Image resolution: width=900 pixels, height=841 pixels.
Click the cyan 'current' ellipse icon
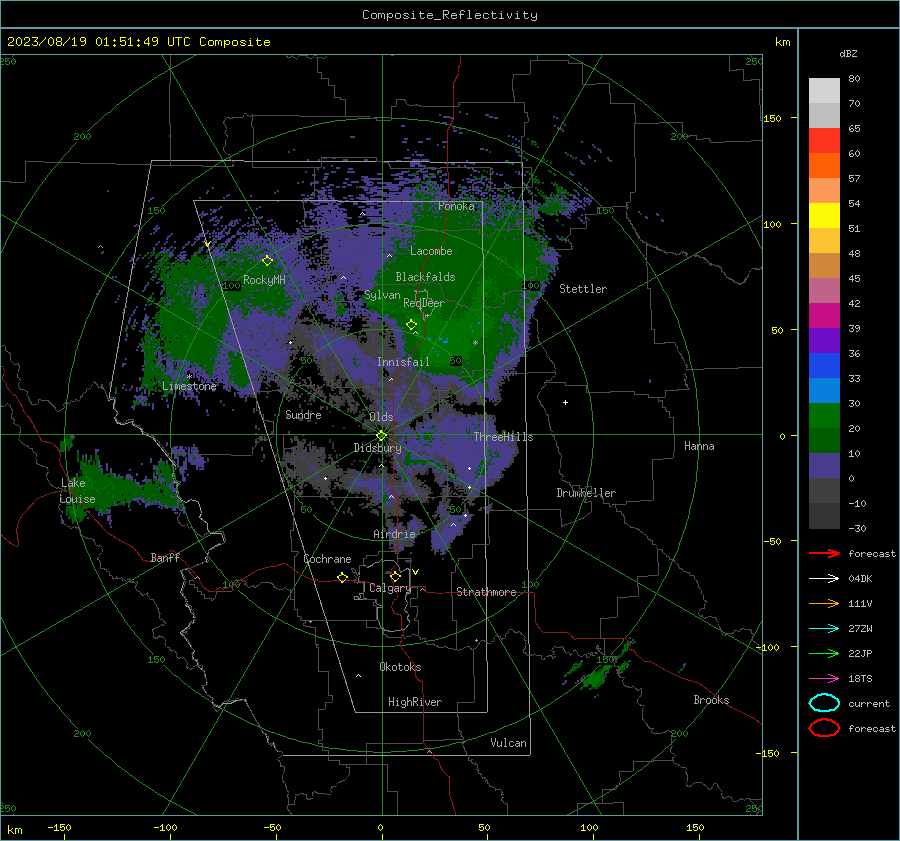(x=824, y=703)
